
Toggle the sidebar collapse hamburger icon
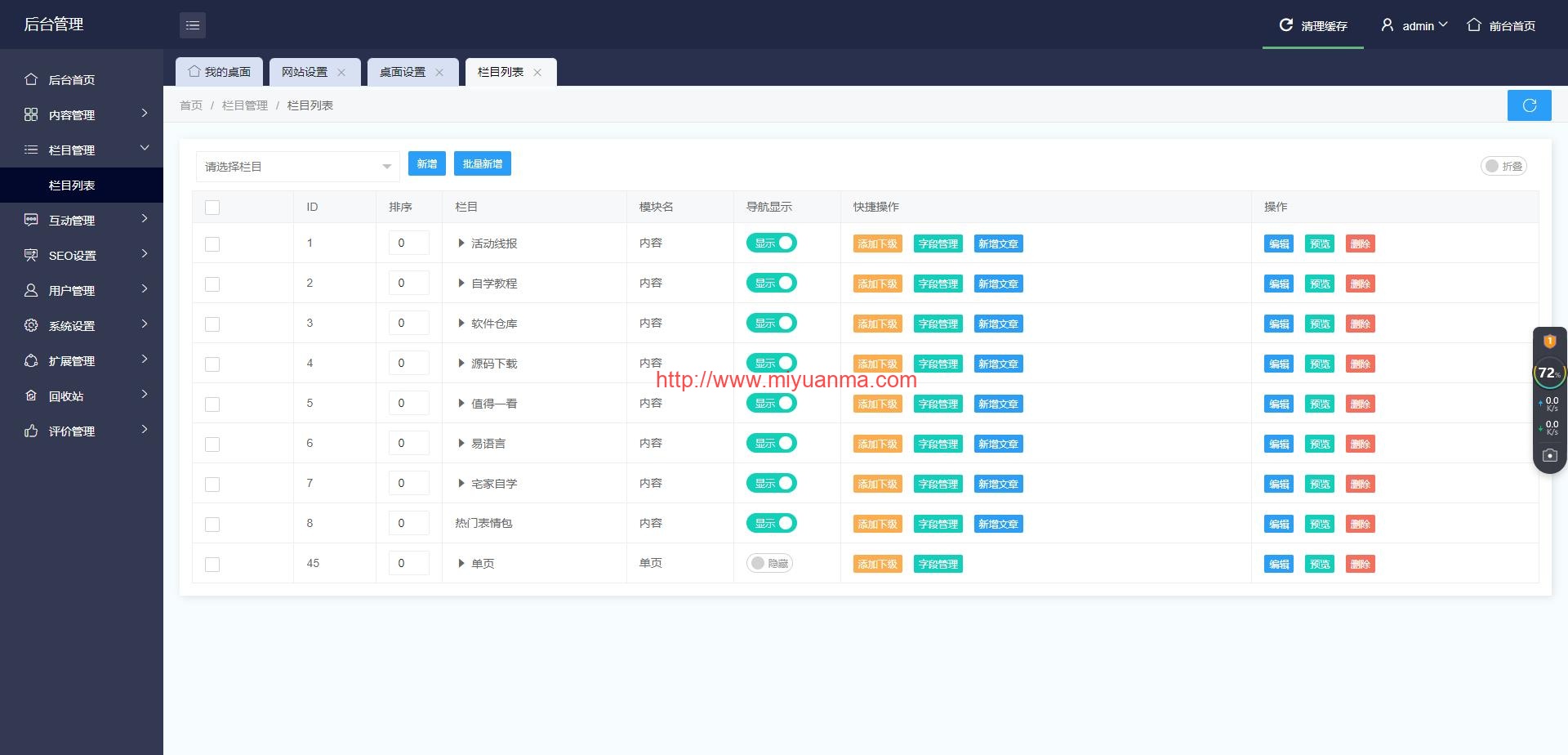(193, 25)
